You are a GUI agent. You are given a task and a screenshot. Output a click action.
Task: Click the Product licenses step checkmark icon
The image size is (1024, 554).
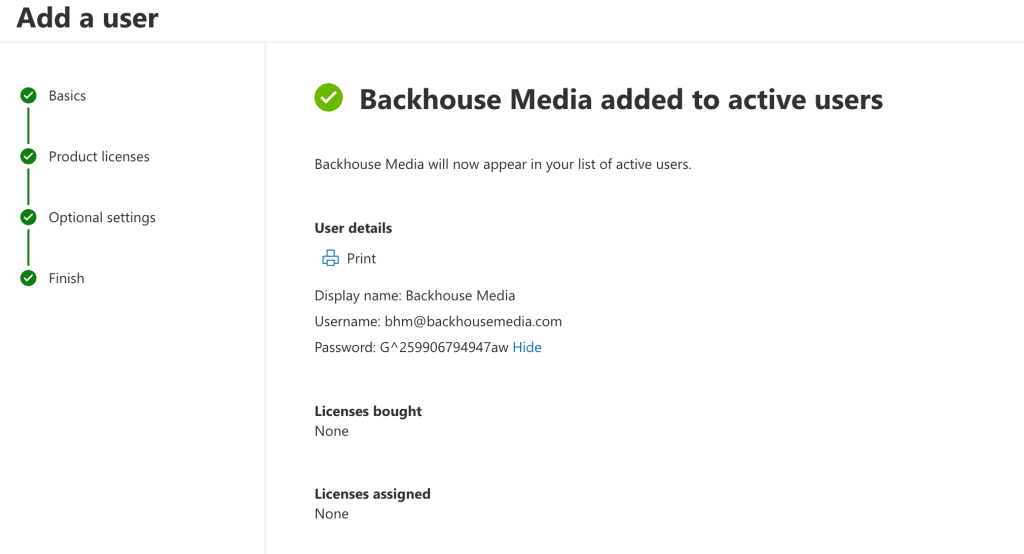(x=28, y=157)
